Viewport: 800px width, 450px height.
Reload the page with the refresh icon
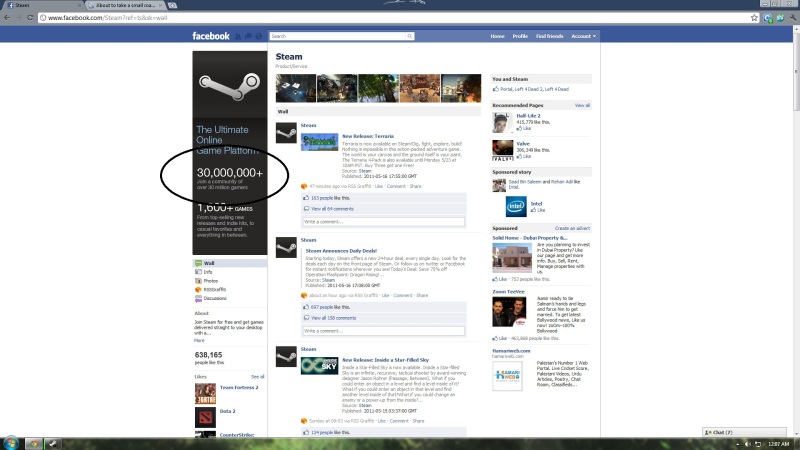pyautogui.click(x=30, y=17)
